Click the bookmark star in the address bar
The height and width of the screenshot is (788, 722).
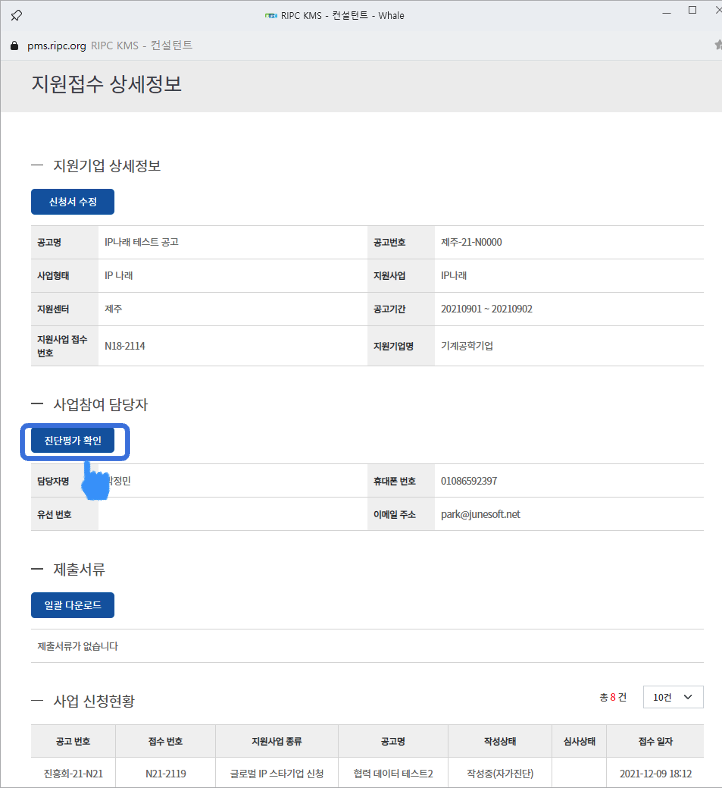tap(717, 46)
